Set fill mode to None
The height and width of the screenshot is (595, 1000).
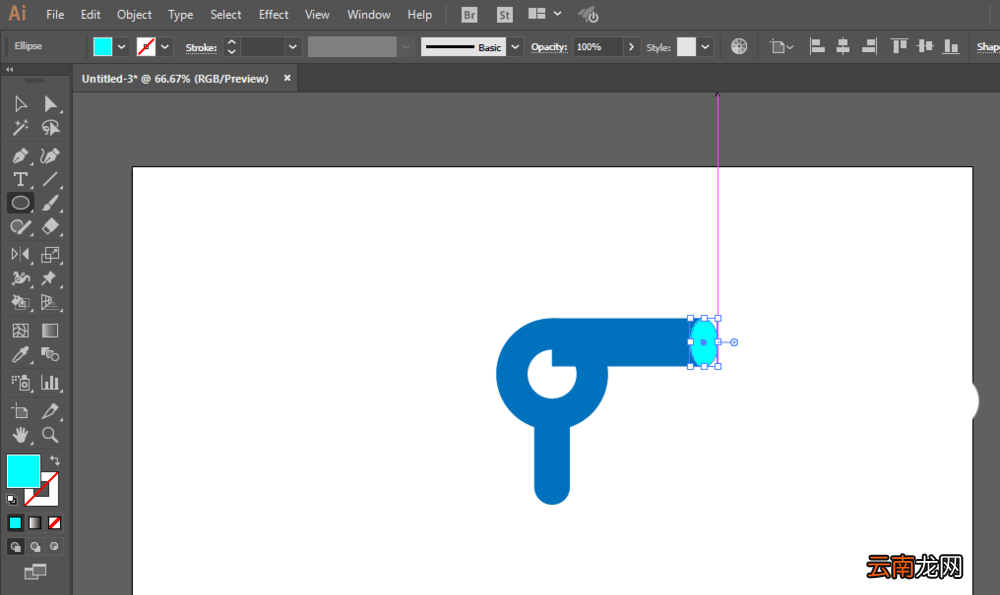(x=55, y=523)
